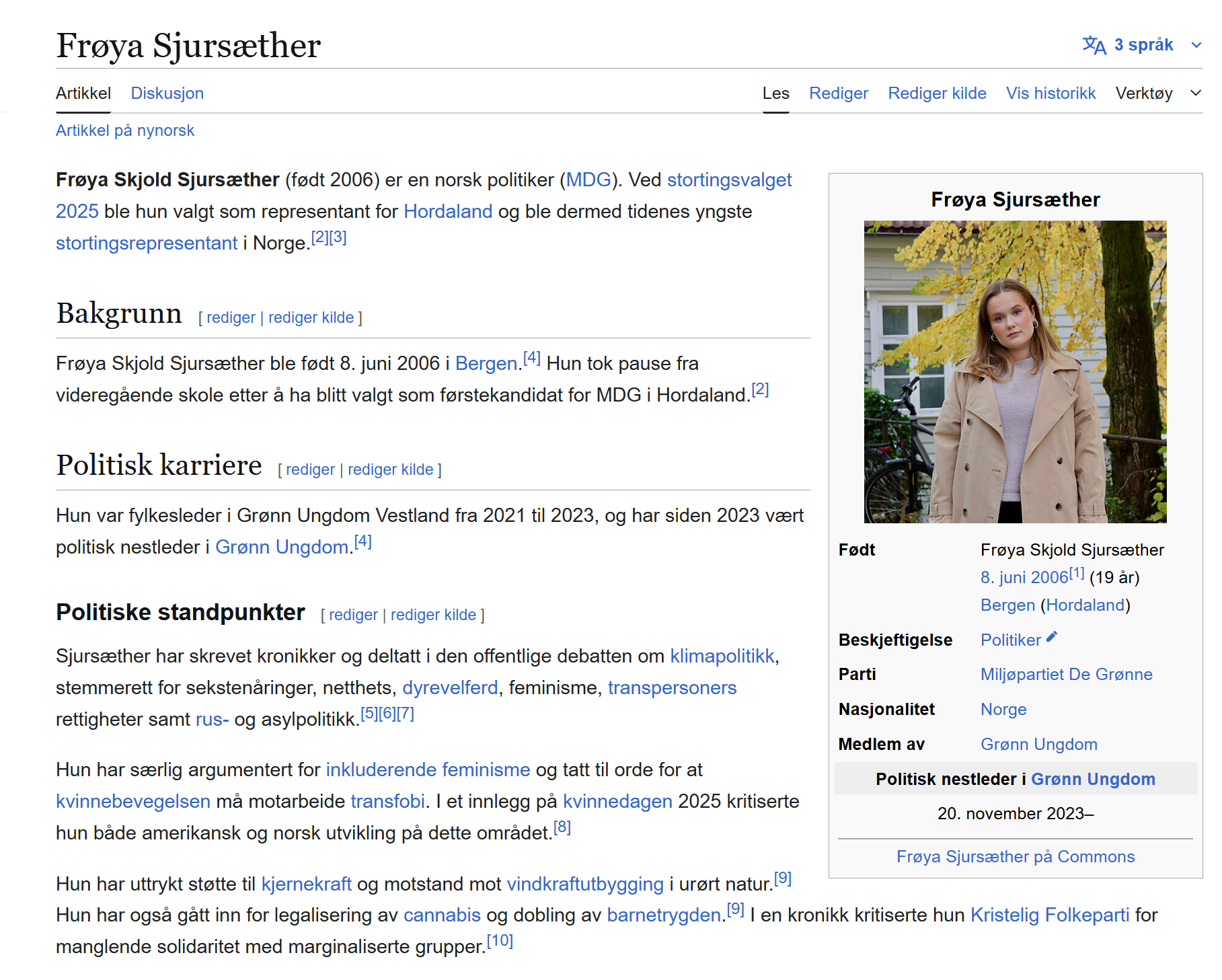Open the inkluderende feminisme link
Screen dimensions: 1222x980
tap(428, 769)
